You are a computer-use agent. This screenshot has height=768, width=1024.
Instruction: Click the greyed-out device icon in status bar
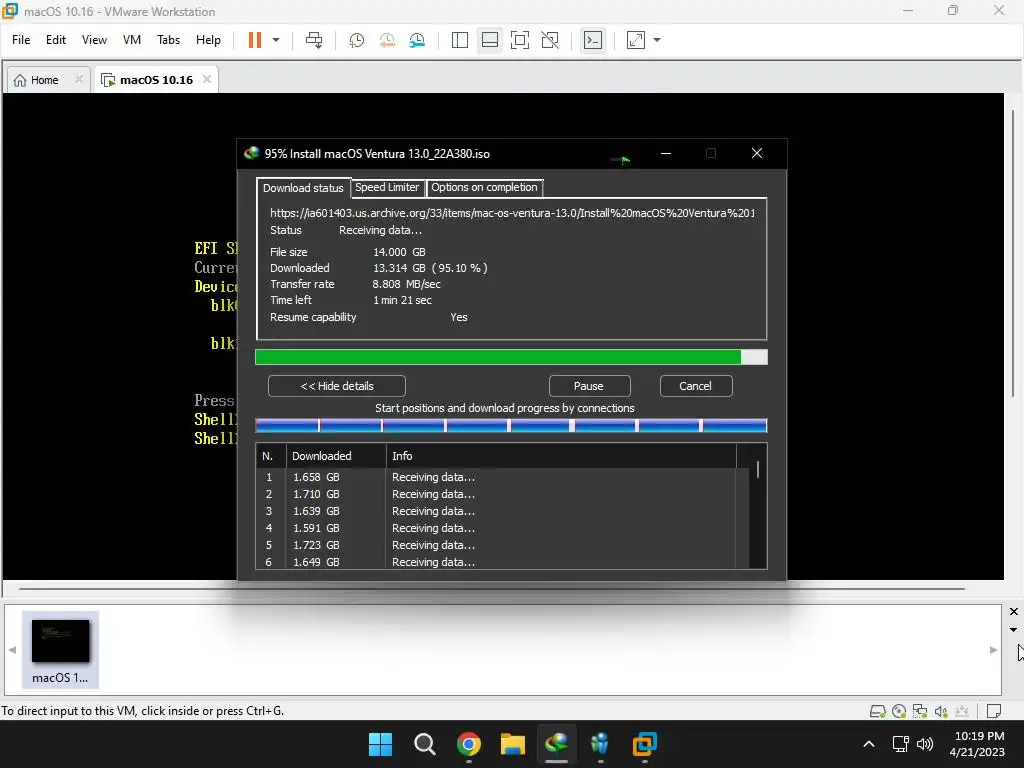[962, 711]
